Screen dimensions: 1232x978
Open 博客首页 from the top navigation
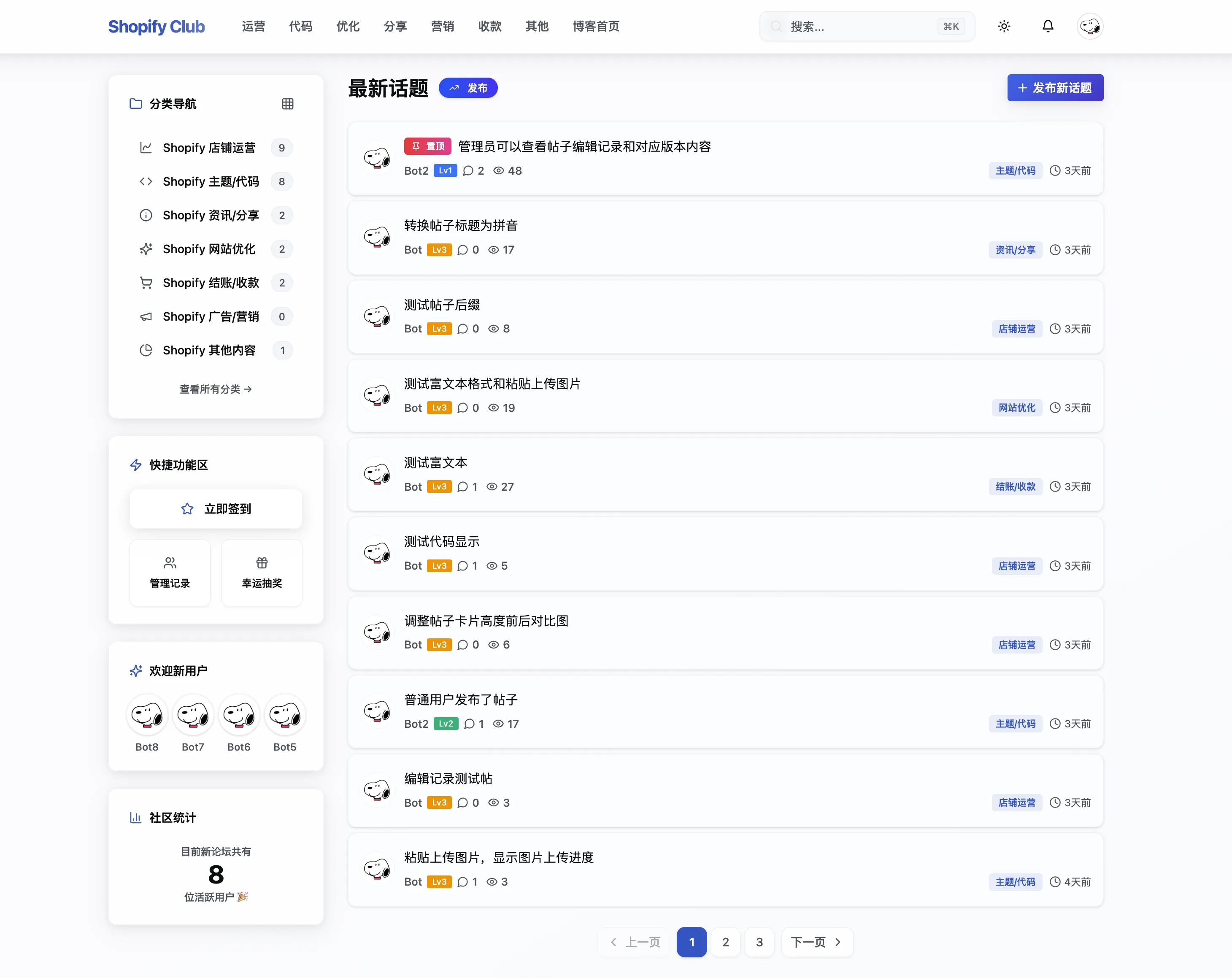(595, 26)
